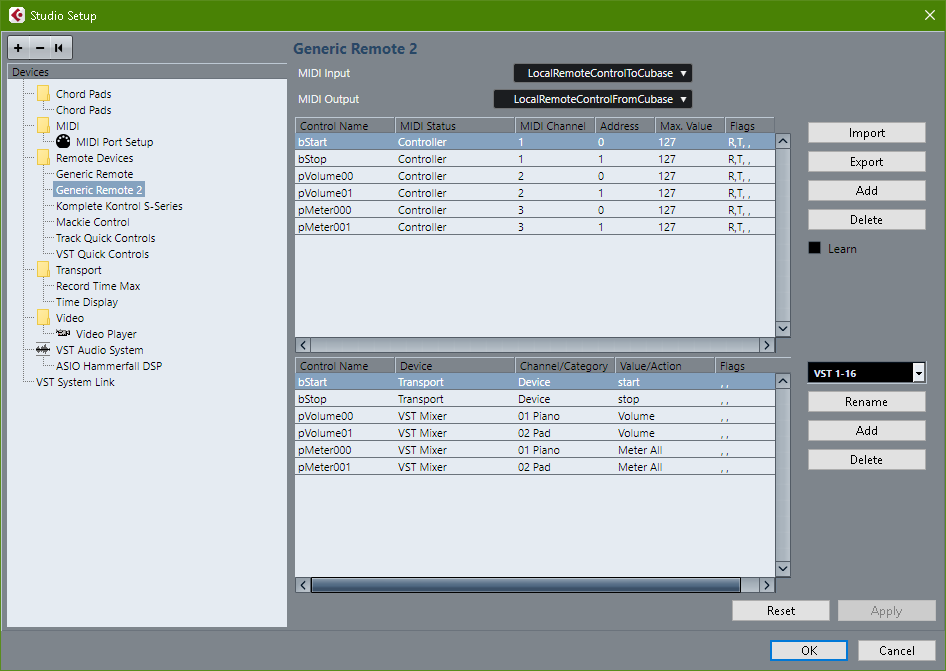This screenshot has height=671, width=946.
Task: Select VST Quick Controls entry
Action: [x=103, y=254]
